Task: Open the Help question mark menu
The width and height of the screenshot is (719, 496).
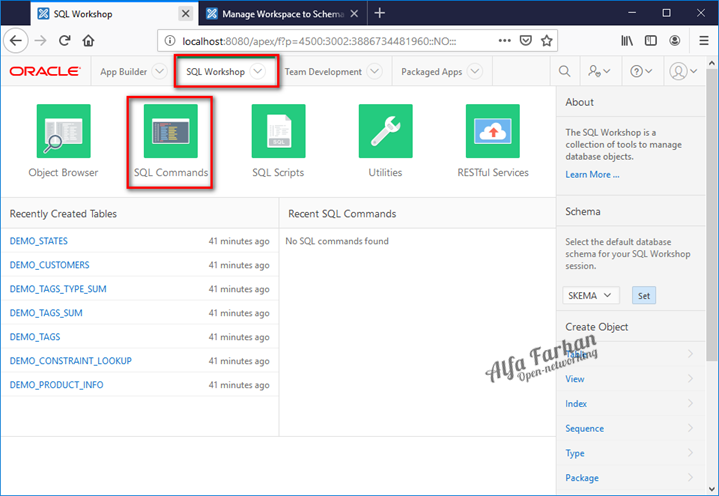Action: pyautogui.click(x=641, y=71)
